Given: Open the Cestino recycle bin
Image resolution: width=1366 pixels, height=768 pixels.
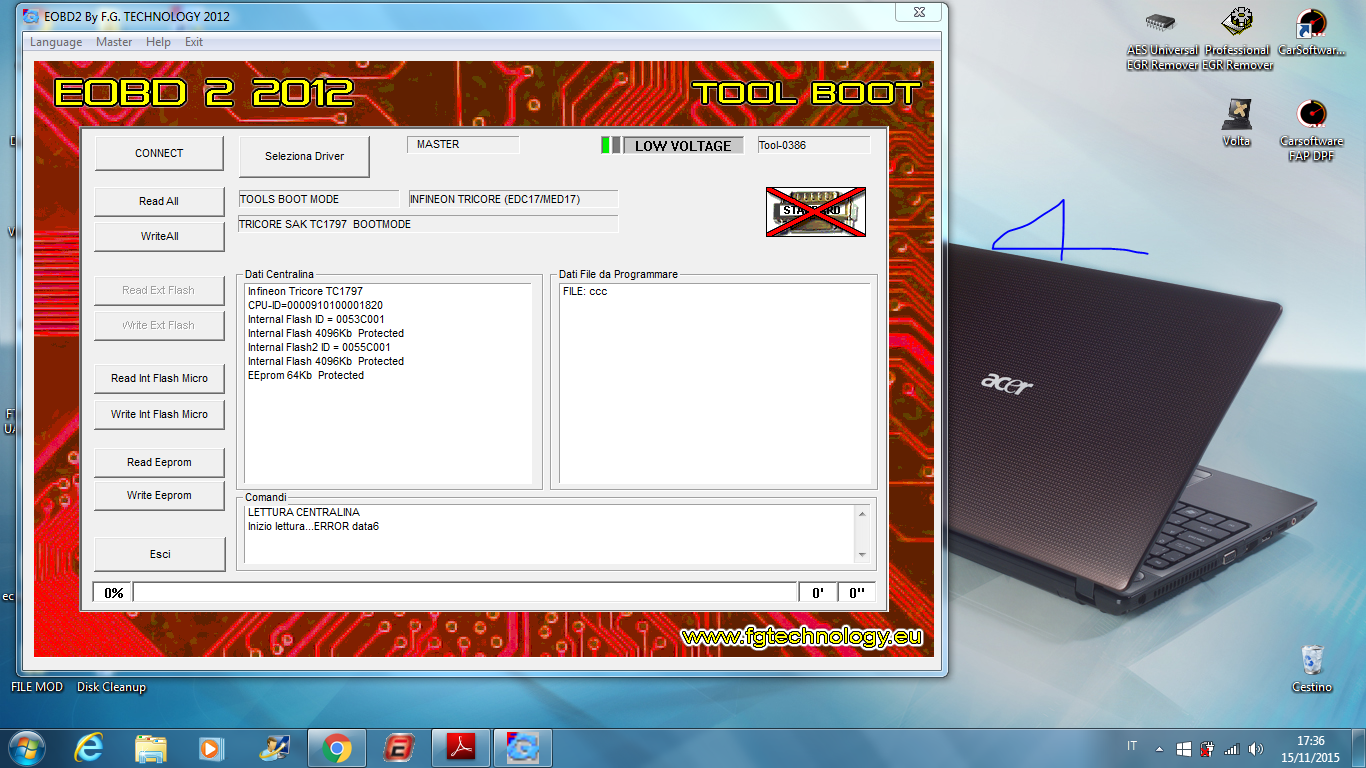Looking at the screenshot, I should pos(1312,669).
